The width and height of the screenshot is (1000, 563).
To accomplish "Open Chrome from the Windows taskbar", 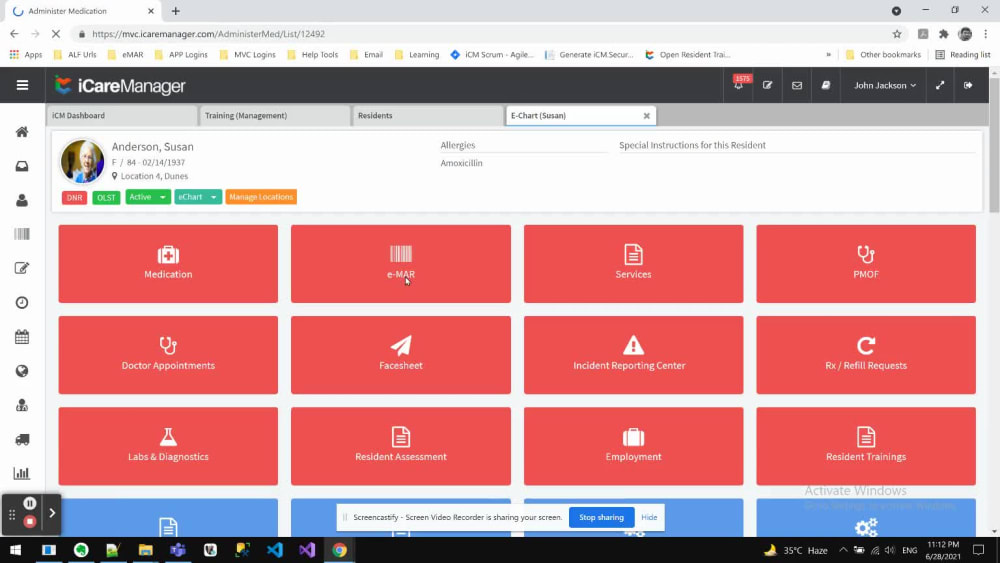I will click(339, 550).
